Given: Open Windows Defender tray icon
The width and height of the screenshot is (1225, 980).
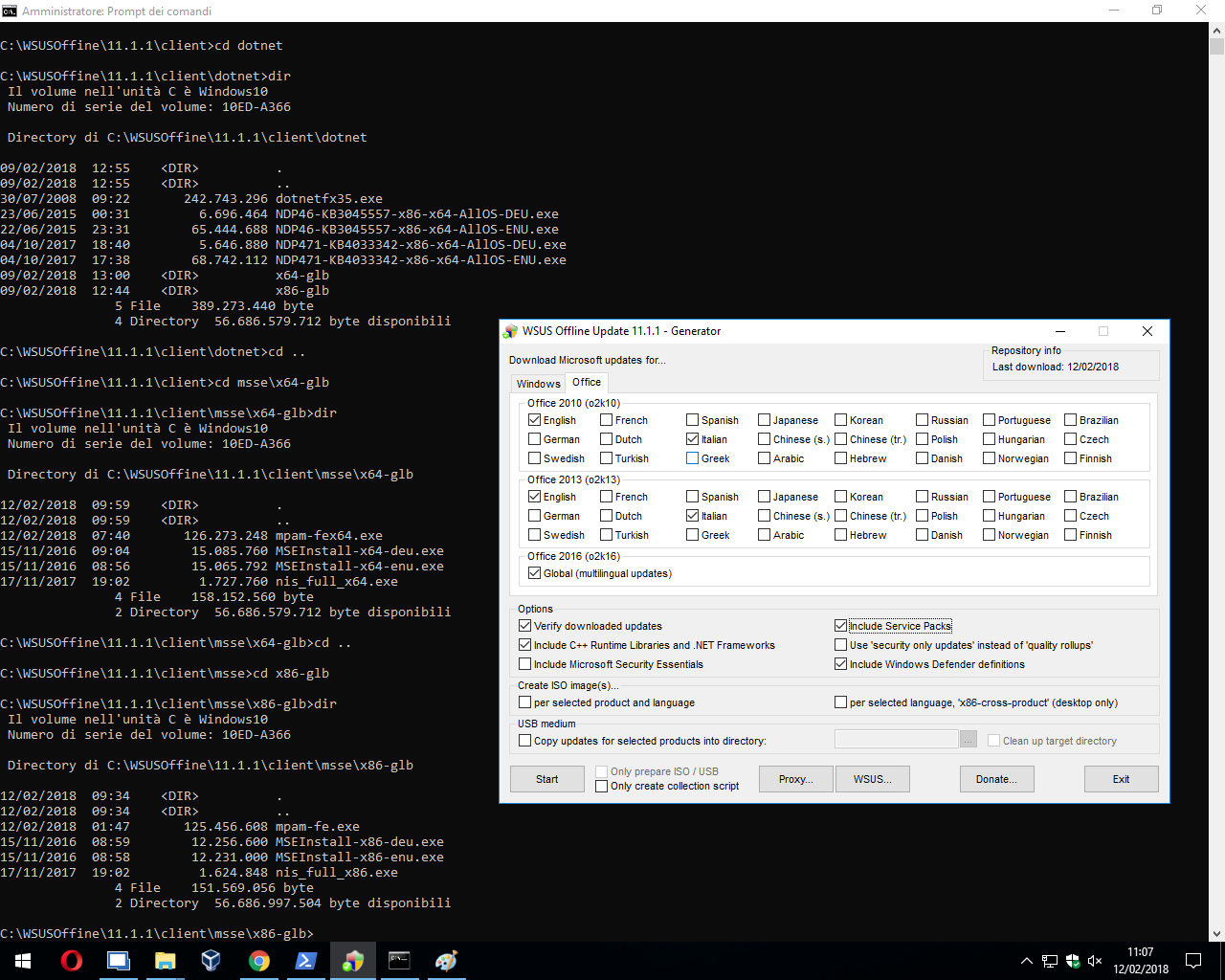Looking at the screenshot, I should [1073, 961].
